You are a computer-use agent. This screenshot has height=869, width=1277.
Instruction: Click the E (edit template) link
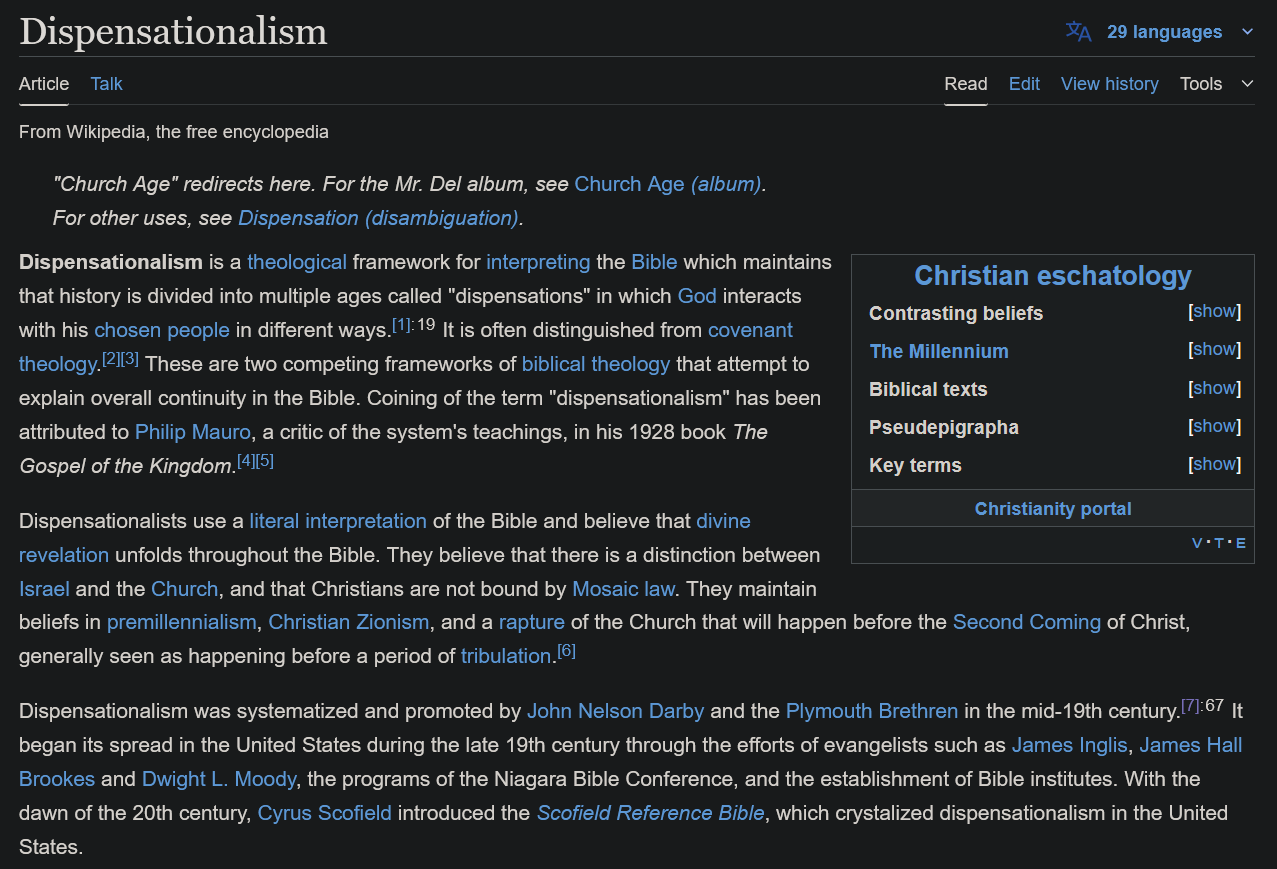(1241, 543)
